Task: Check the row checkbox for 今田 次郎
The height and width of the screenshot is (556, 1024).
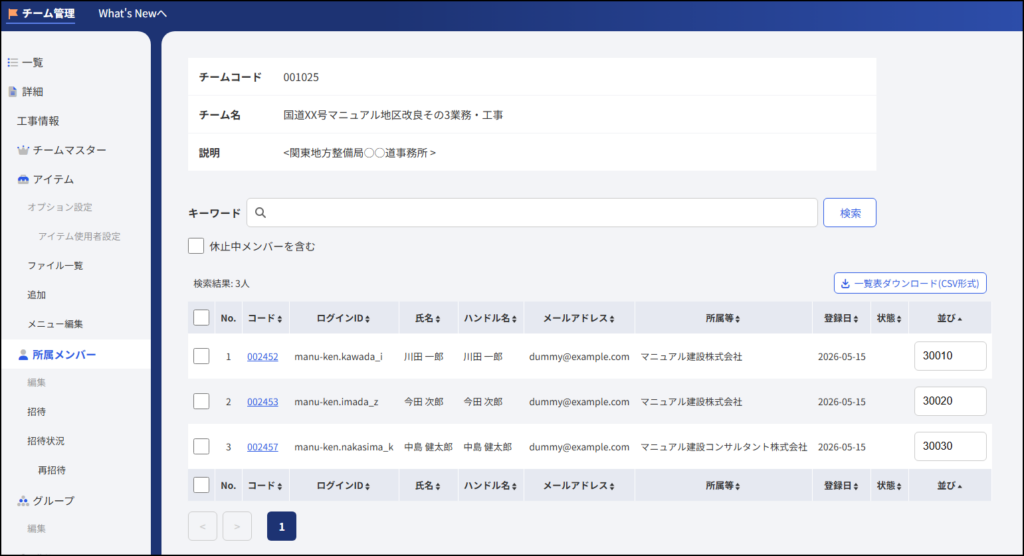Action: [x=201, y=401]
